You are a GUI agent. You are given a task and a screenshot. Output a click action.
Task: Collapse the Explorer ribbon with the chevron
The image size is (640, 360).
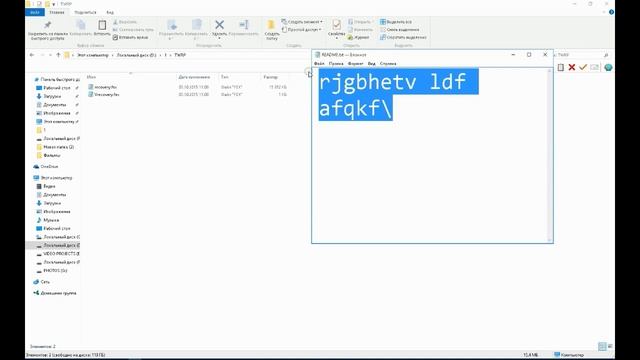tap(604, 12)
